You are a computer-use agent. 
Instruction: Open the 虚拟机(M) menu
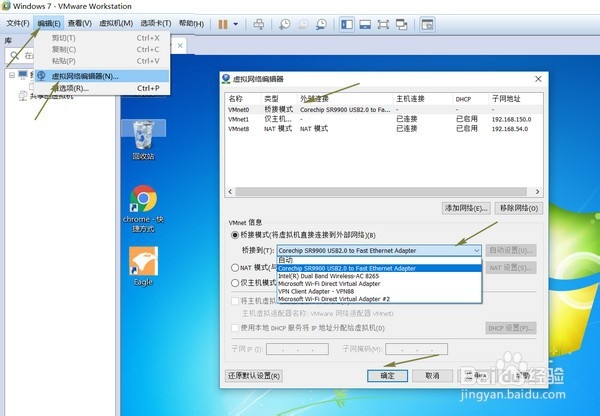(116, 24)
